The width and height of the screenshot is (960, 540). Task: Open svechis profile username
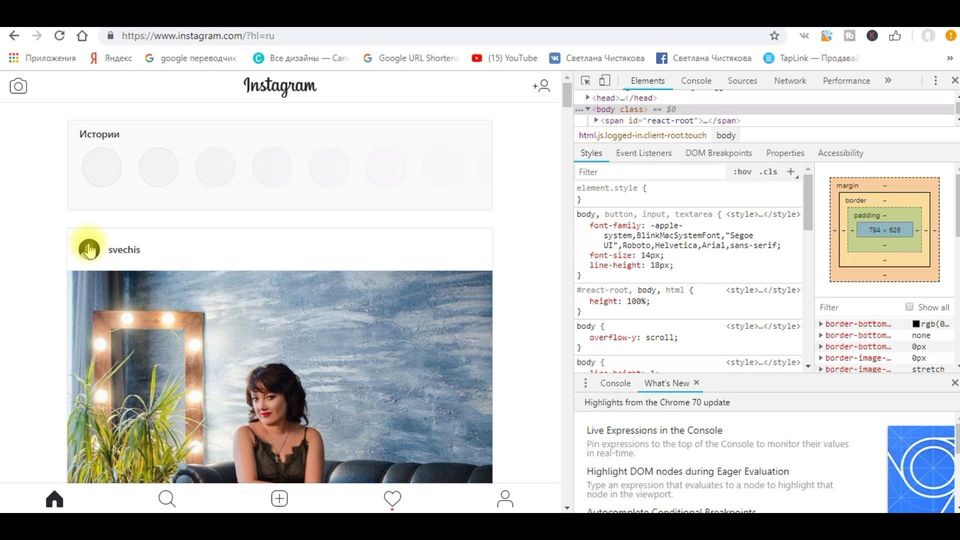[x=124, y=250]
